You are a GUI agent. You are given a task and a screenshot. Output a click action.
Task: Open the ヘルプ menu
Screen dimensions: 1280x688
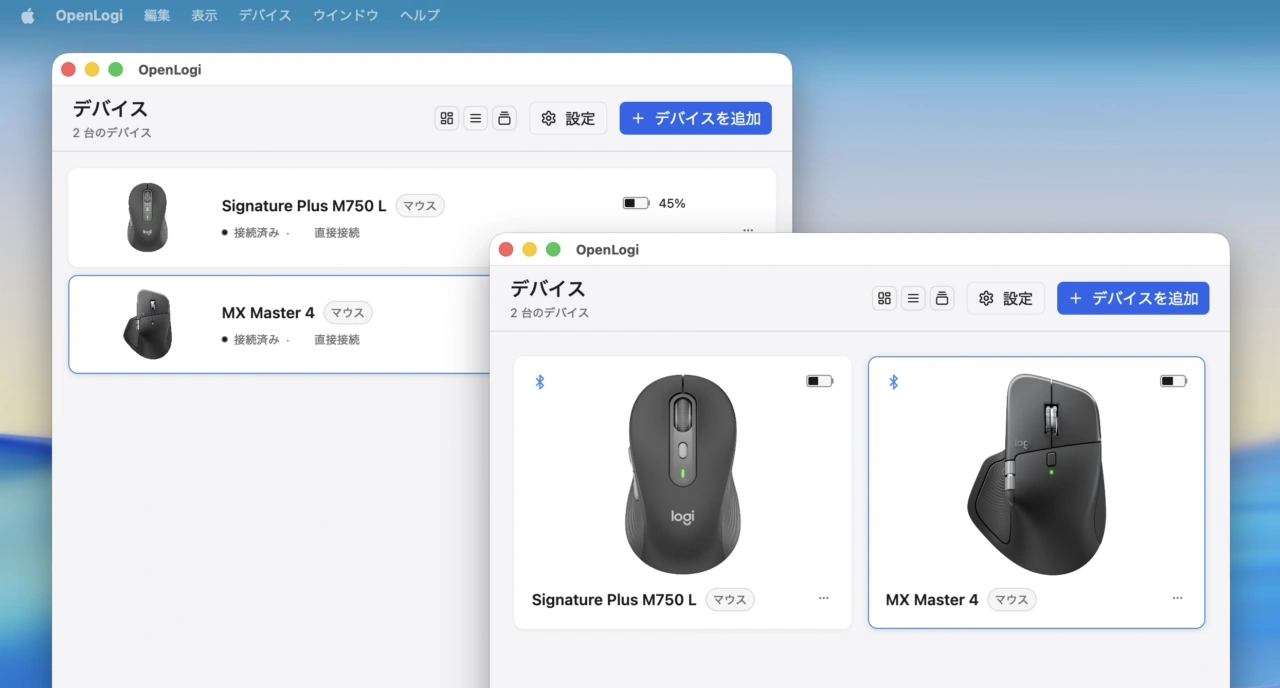point(420,15)
